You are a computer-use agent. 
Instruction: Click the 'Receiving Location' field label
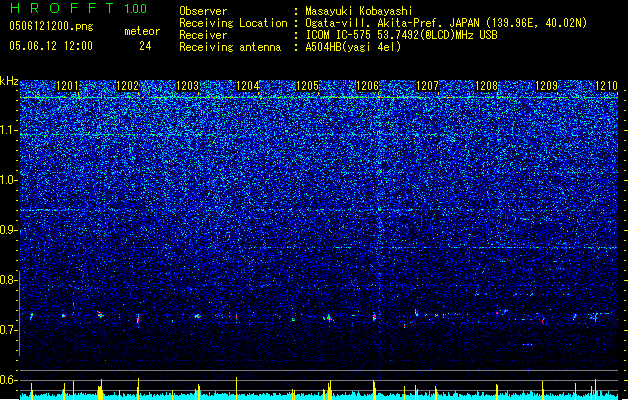coord(233,23)
